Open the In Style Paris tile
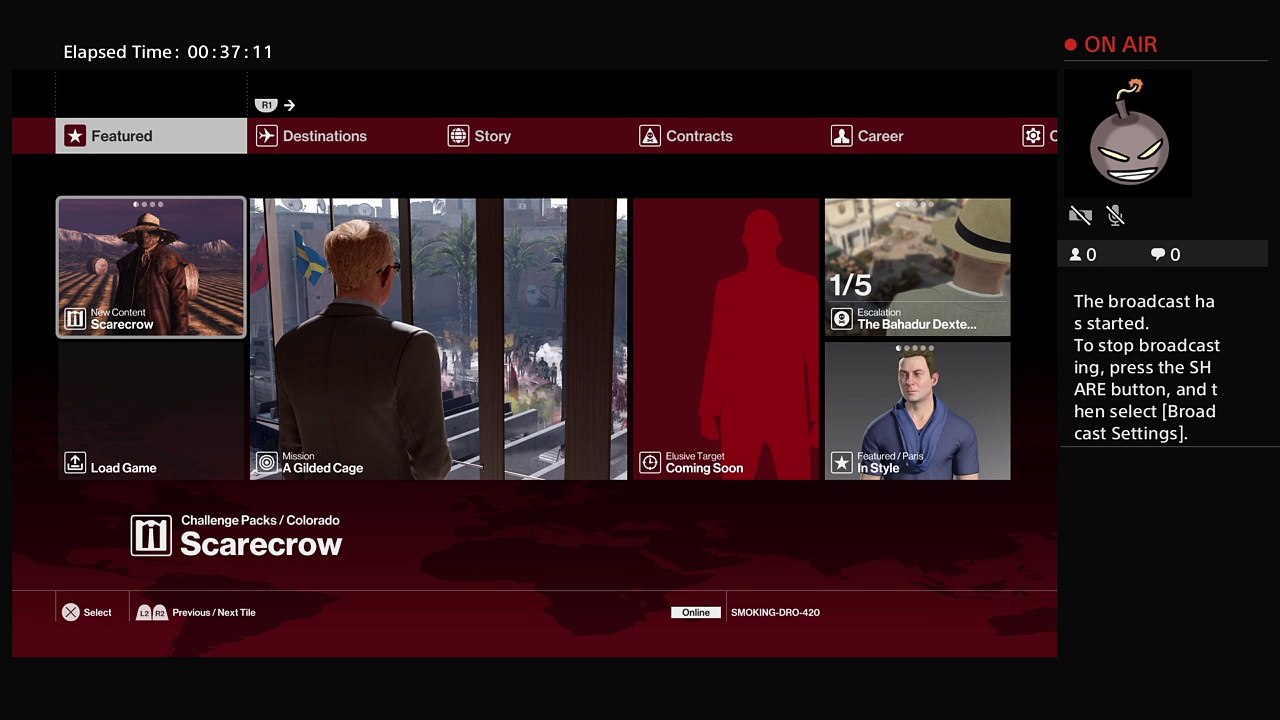1280x720 pixels. point(917,411)
